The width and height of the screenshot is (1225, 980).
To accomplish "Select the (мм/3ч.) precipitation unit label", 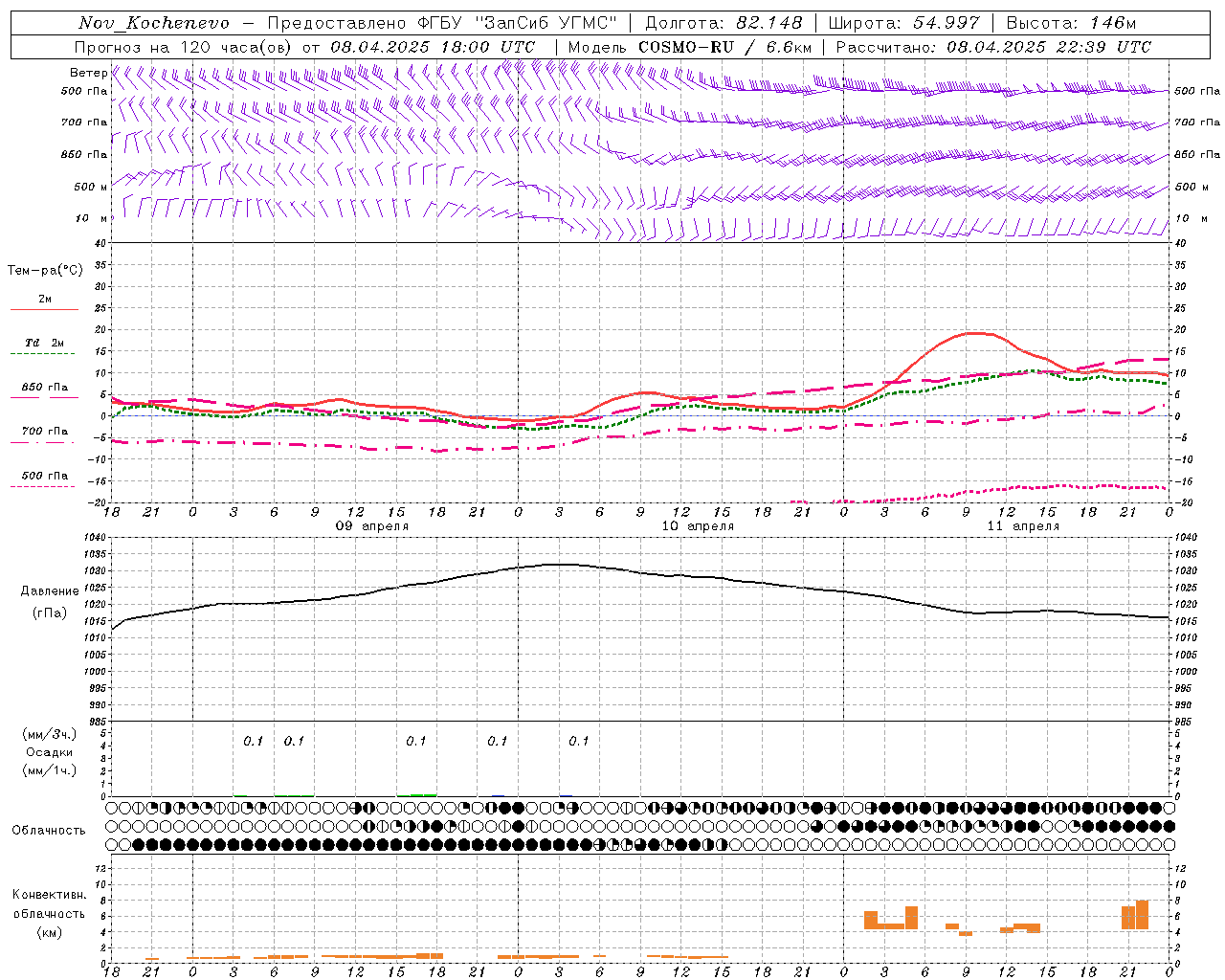I will 49,734.
